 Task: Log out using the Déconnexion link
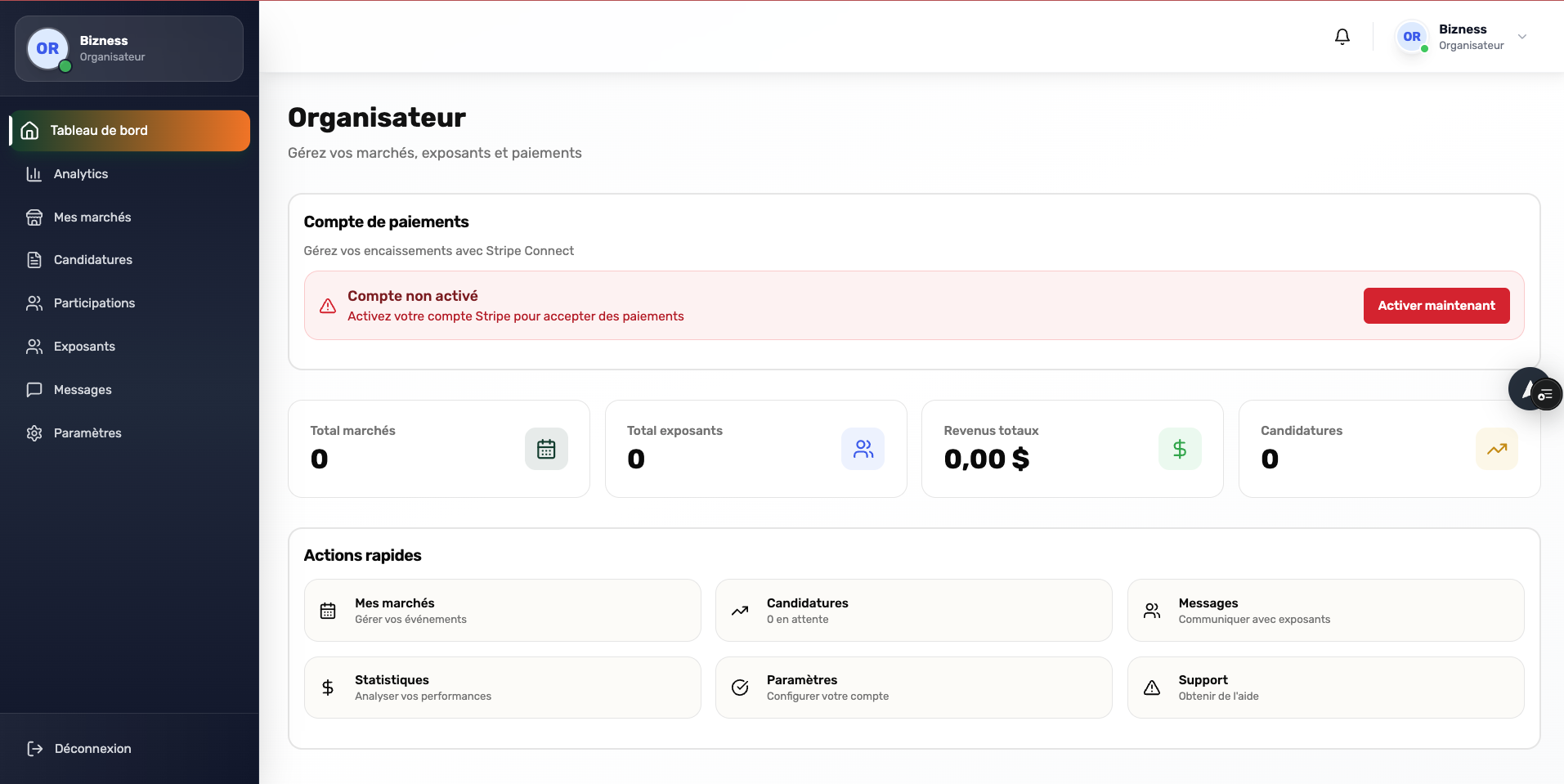coord(92,749)
